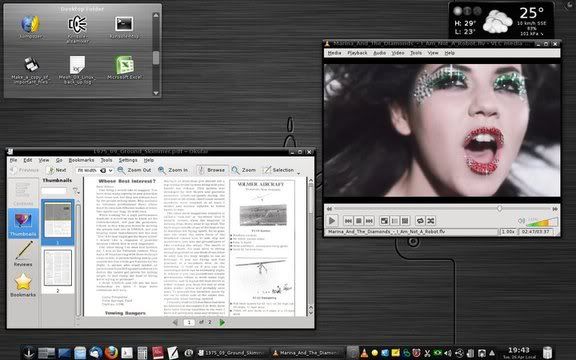Open the back-up log text file icon

click(x=78, y=70)
